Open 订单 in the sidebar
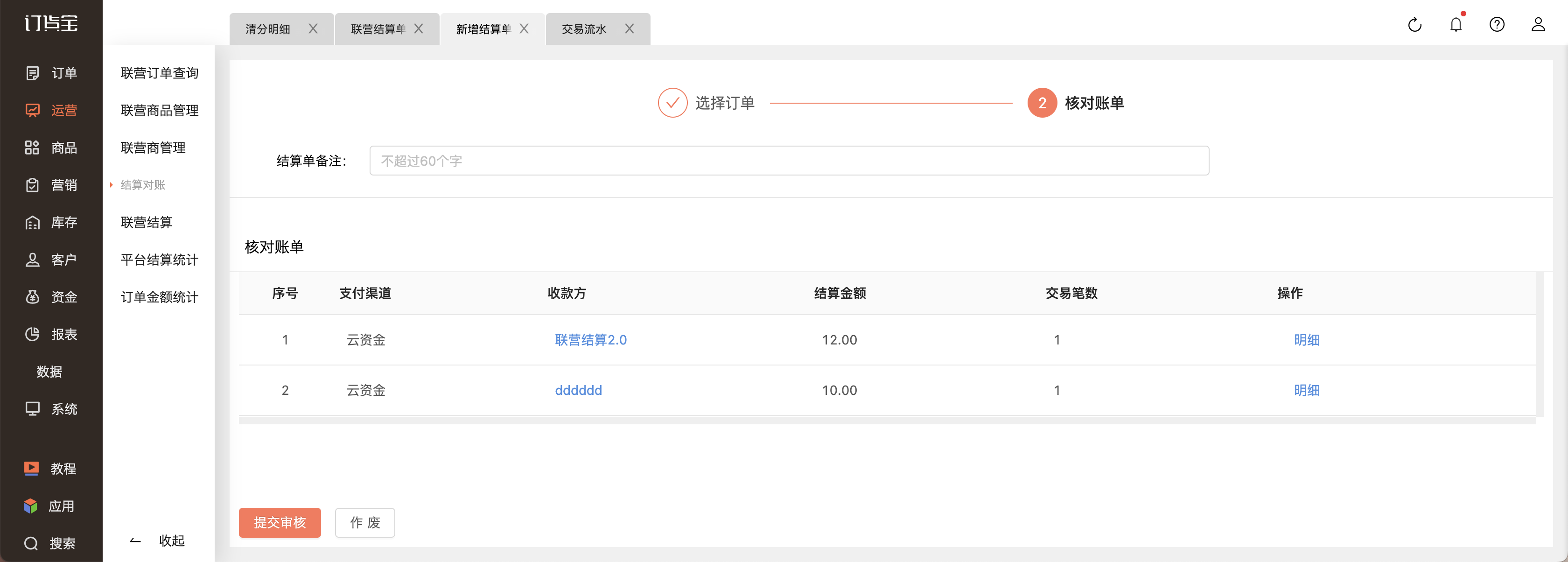1568x562 pixels. pyautogui.click(x=51, y=73)
